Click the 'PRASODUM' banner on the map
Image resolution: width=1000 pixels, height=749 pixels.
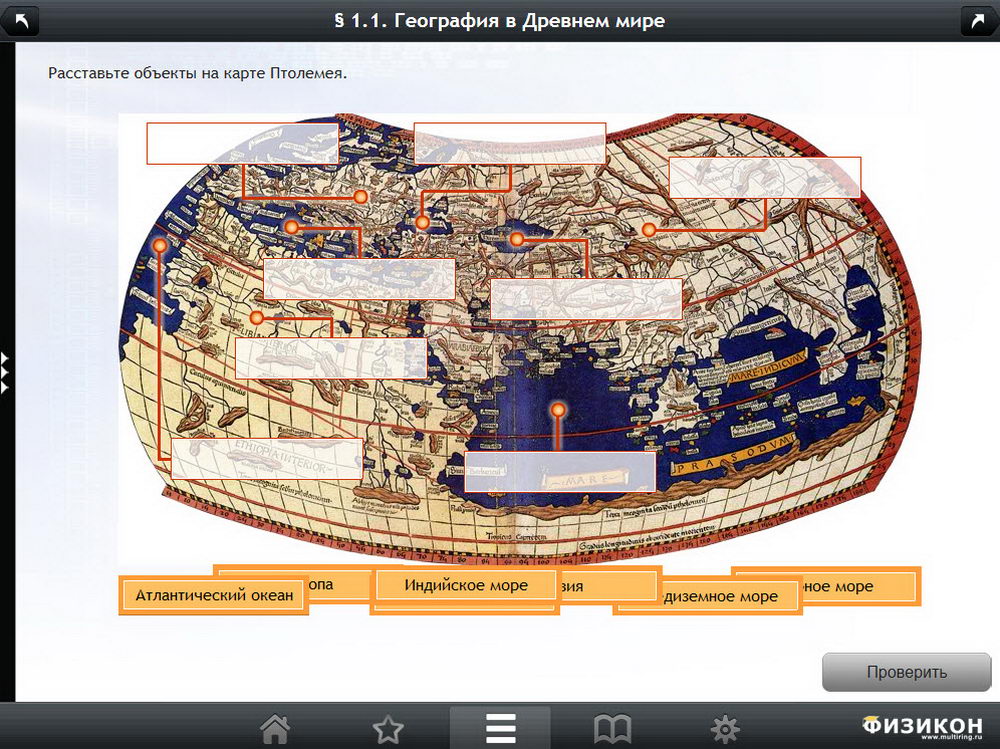pos(733,457)
